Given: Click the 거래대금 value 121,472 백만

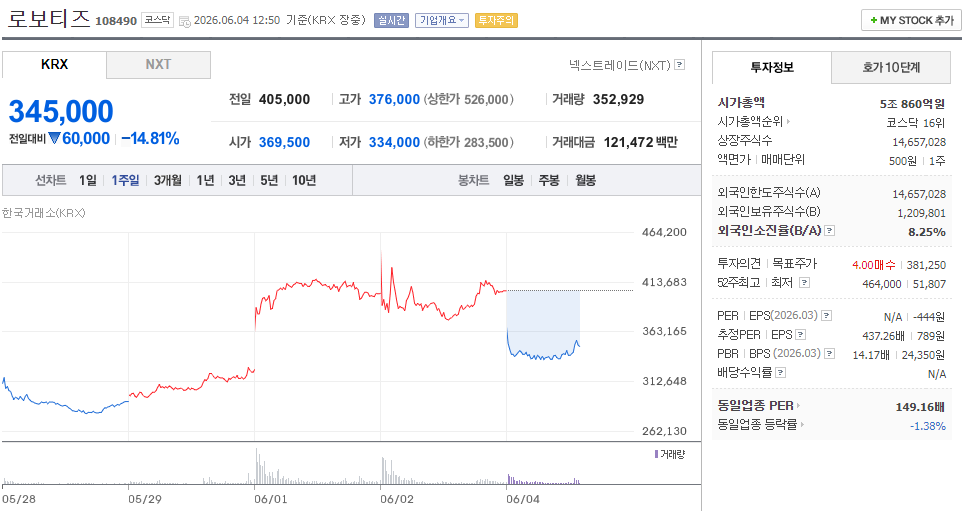Looking at the screenshot, I should pos(640,143).
